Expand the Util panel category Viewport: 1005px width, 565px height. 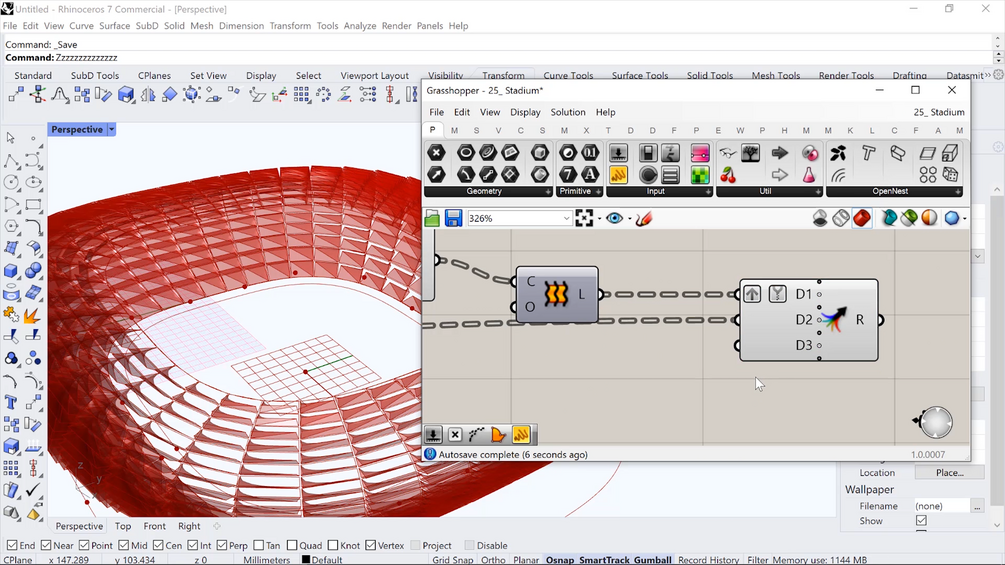coord(818,192)
